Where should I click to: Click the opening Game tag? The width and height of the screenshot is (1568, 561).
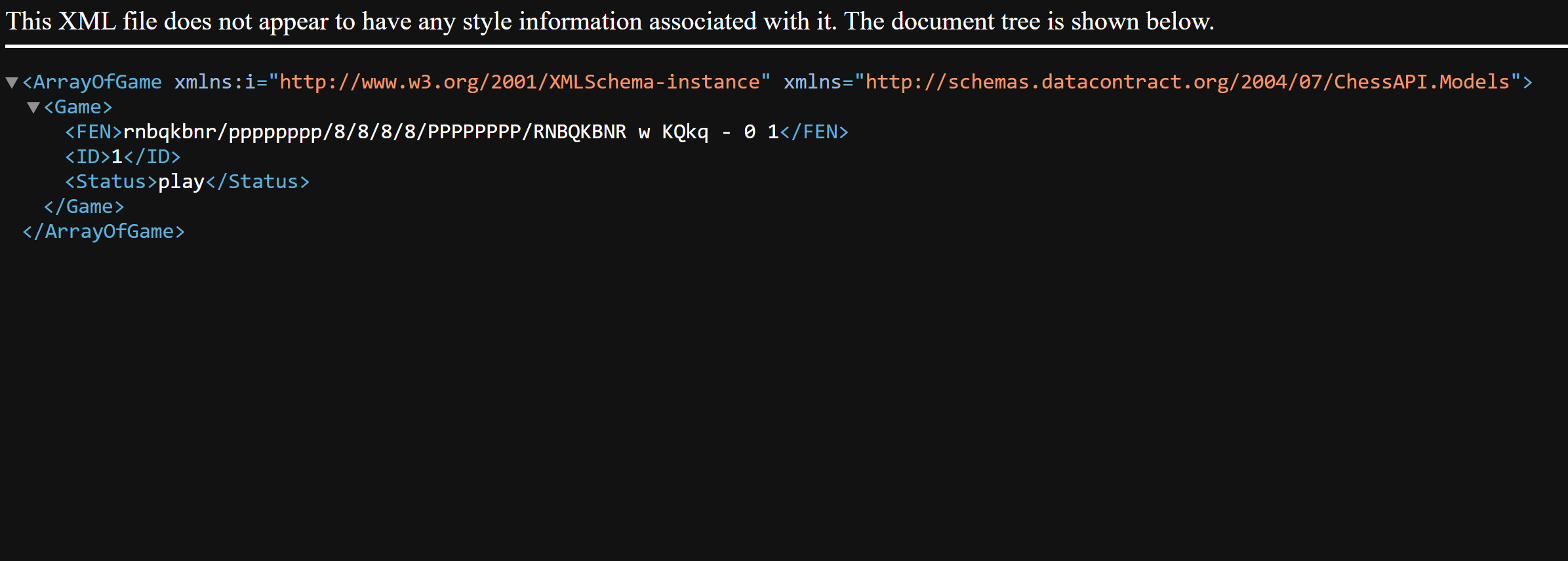78,107
